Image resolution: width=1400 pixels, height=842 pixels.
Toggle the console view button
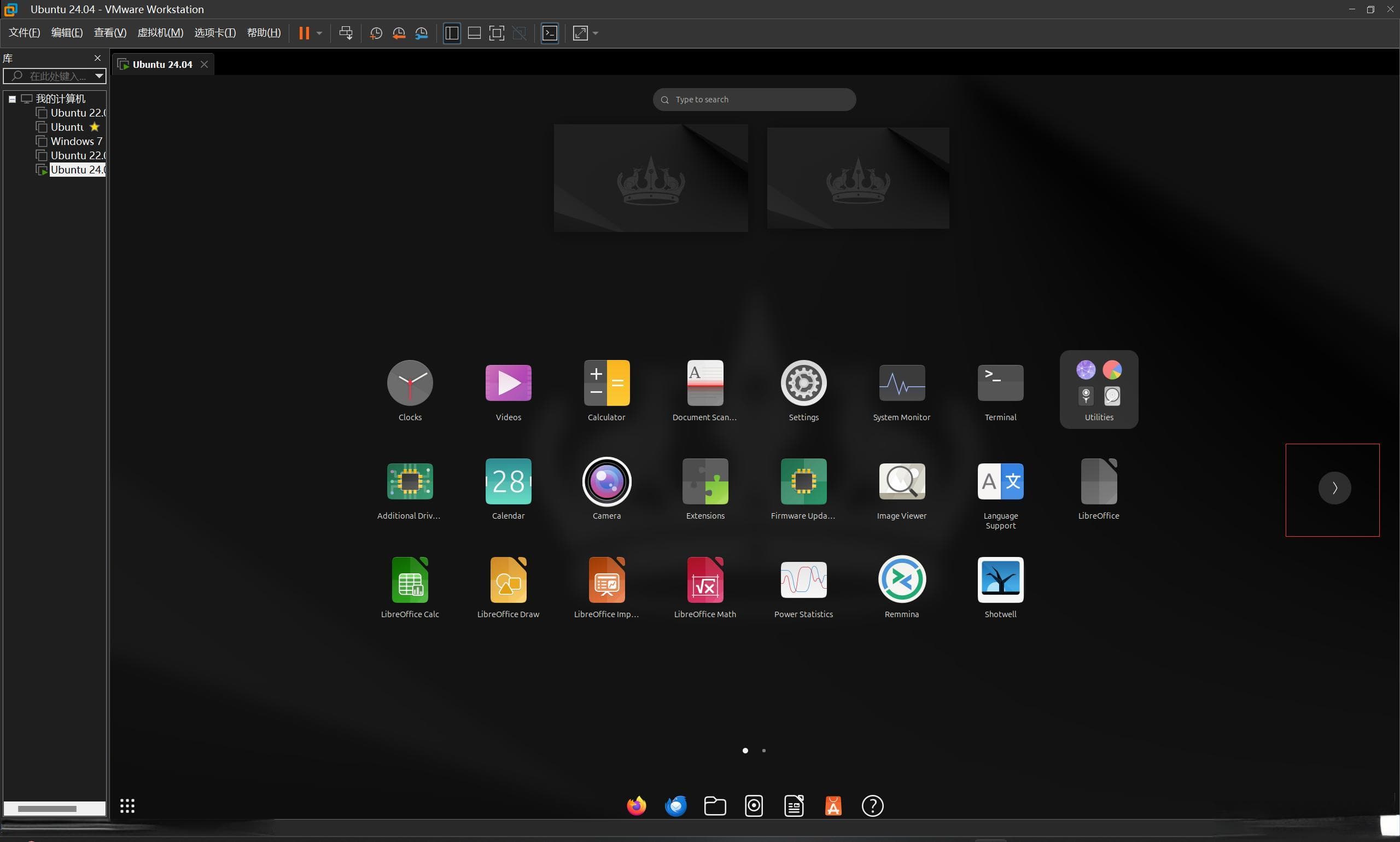click(550, 33)
